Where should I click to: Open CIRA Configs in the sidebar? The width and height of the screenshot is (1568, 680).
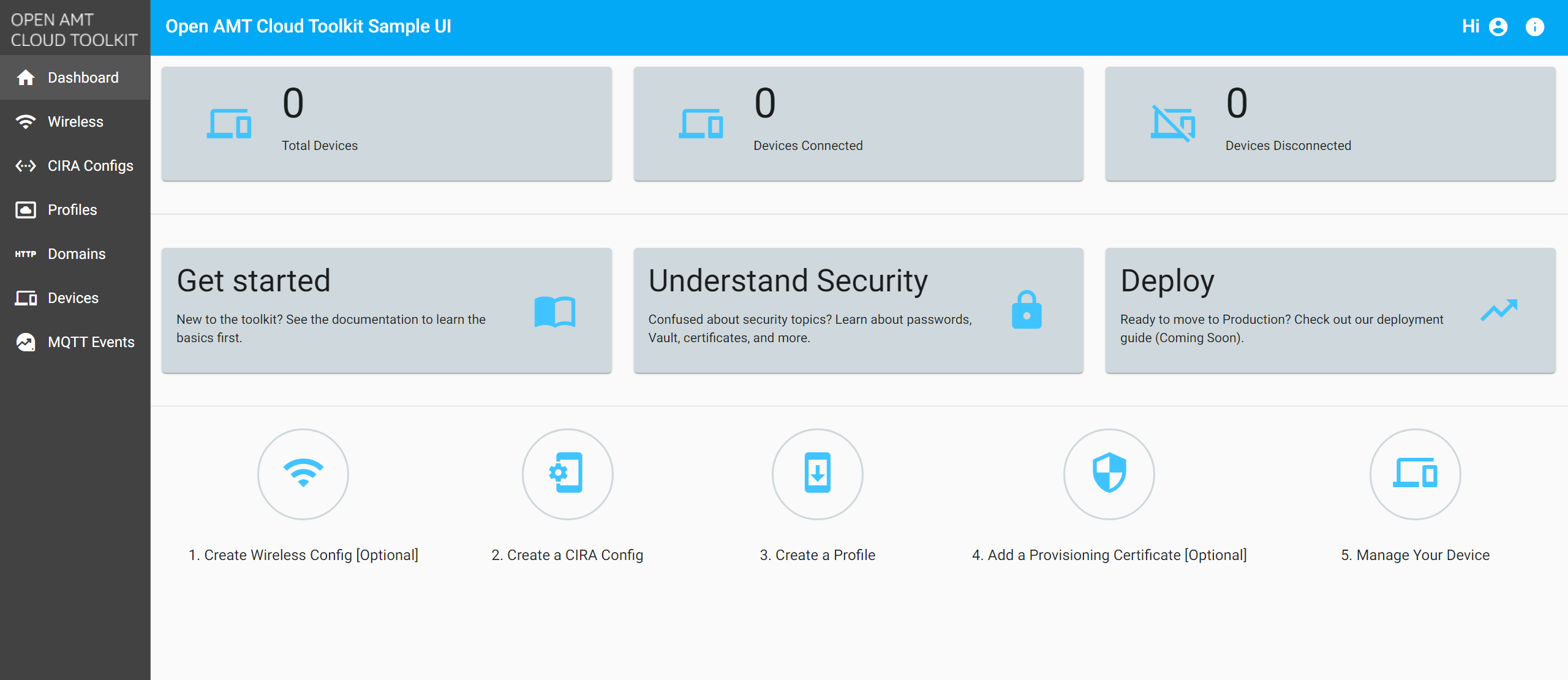pyautogui.click(x=75, y=166)
